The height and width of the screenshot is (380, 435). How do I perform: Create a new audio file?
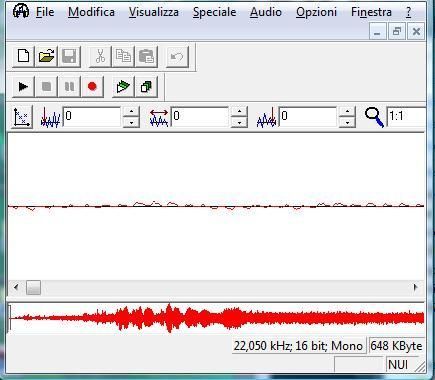pos(23,56)
